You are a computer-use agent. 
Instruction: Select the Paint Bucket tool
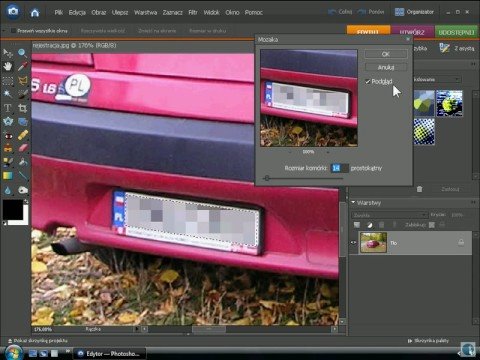tap(22, 162)
